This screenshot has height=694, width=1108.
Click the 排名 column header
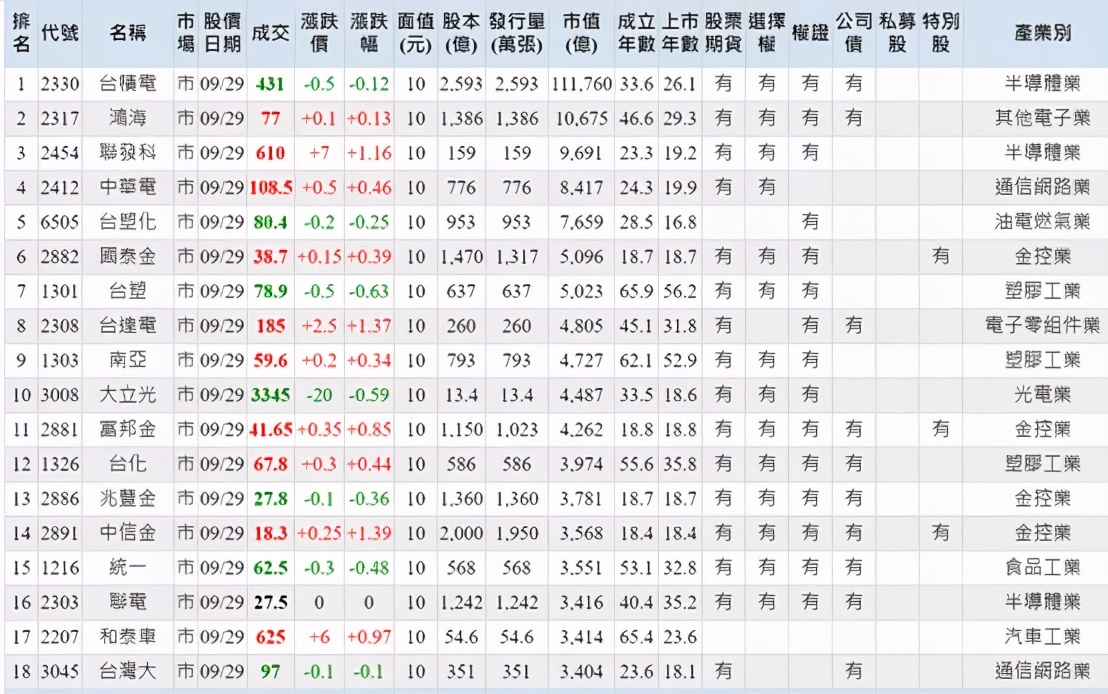click(18, 32)
